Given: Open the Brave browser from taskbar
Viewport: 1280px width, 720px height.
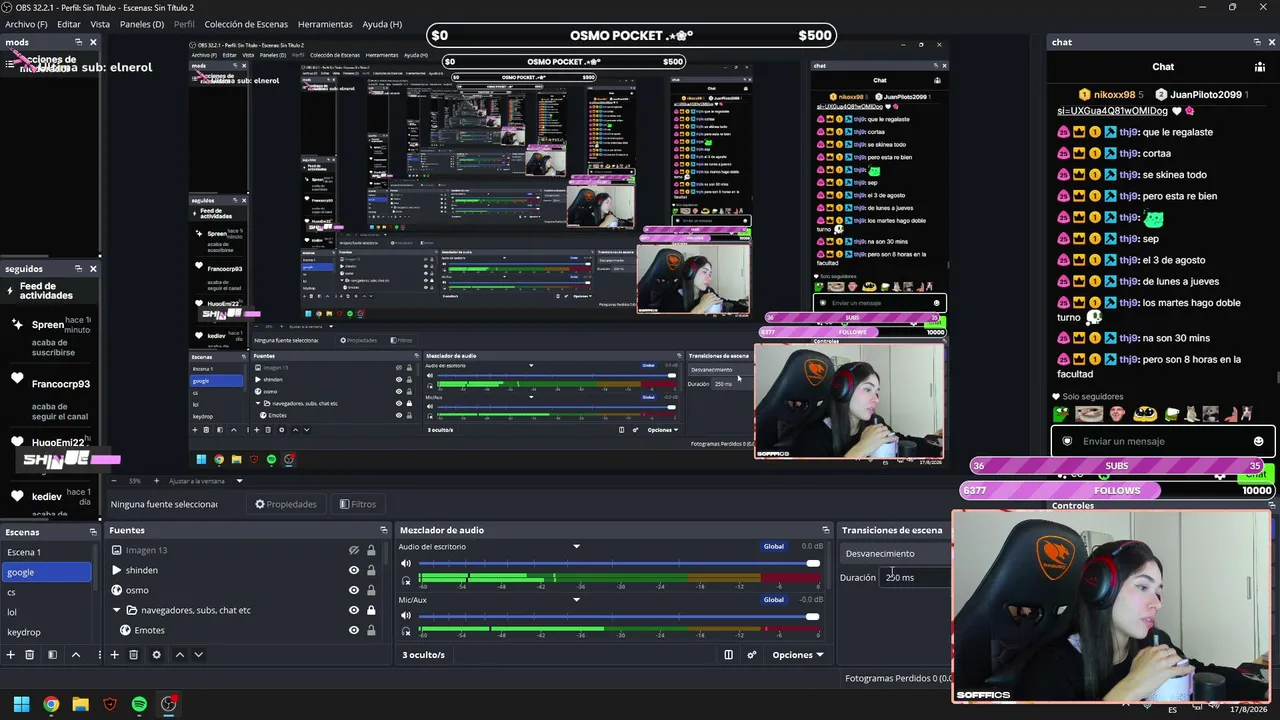Looking at the screenshot, I should 110,704.
